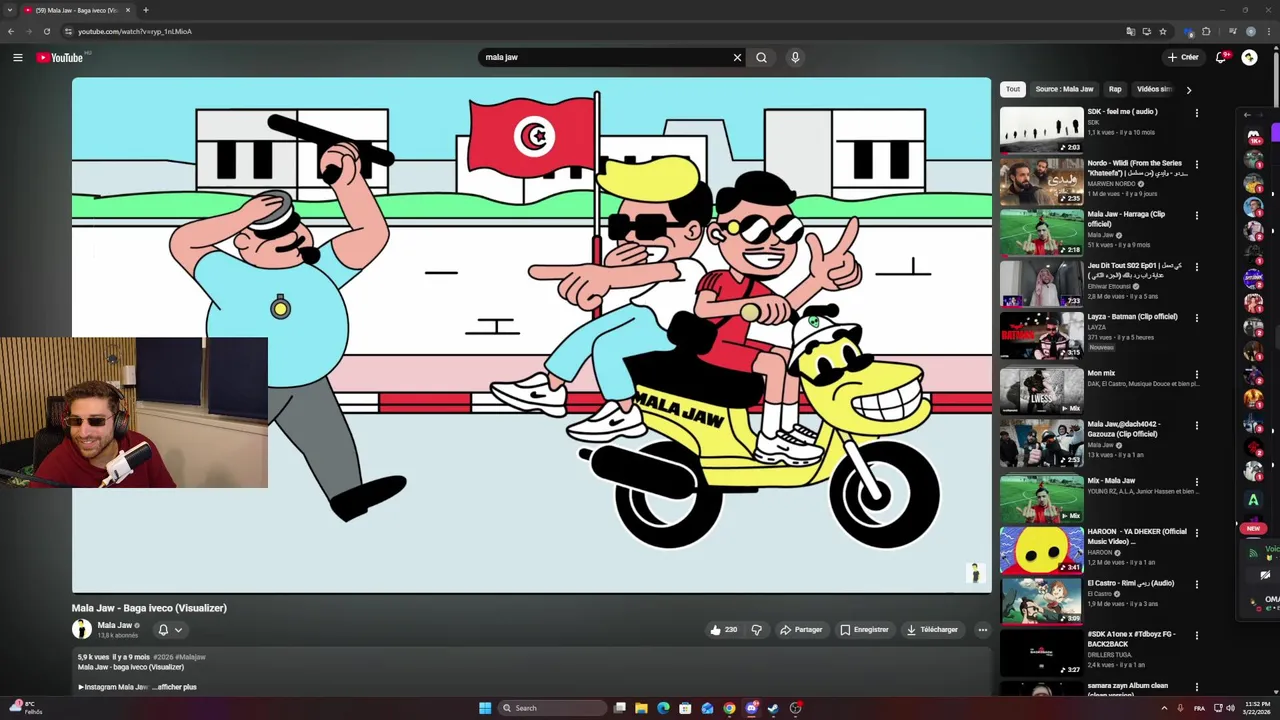
Task: Click the search magnifier button
Action: [761, 57]
